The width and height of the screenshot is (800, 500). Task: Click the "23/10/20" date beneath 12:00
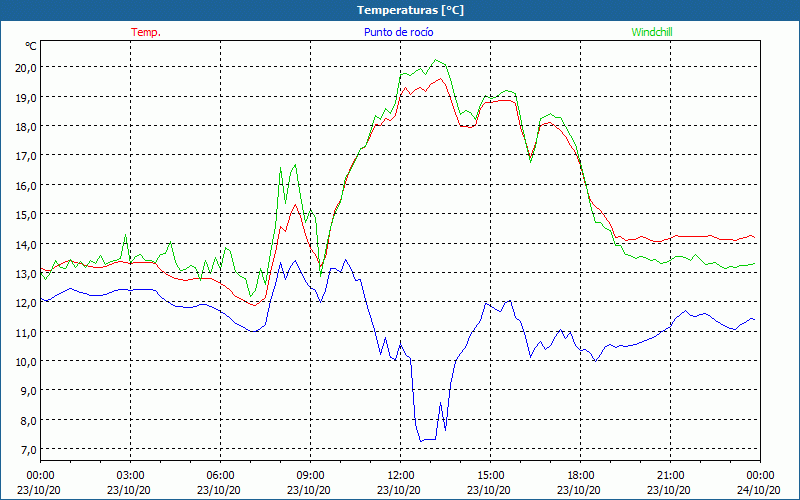(399, 490)
